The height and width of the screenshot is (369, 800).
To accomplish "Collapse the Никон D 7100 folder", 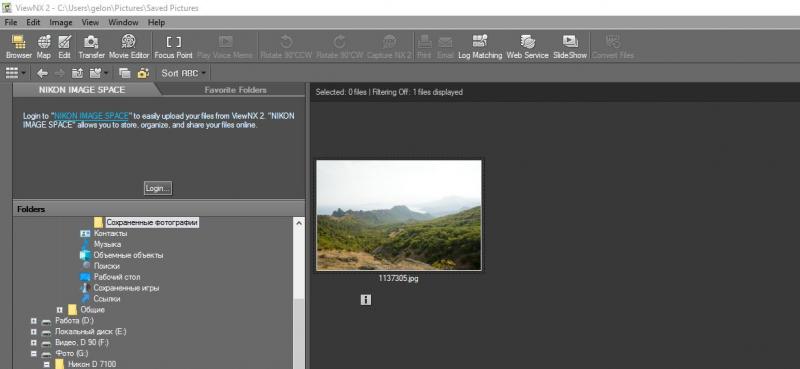I will [46, 364].
